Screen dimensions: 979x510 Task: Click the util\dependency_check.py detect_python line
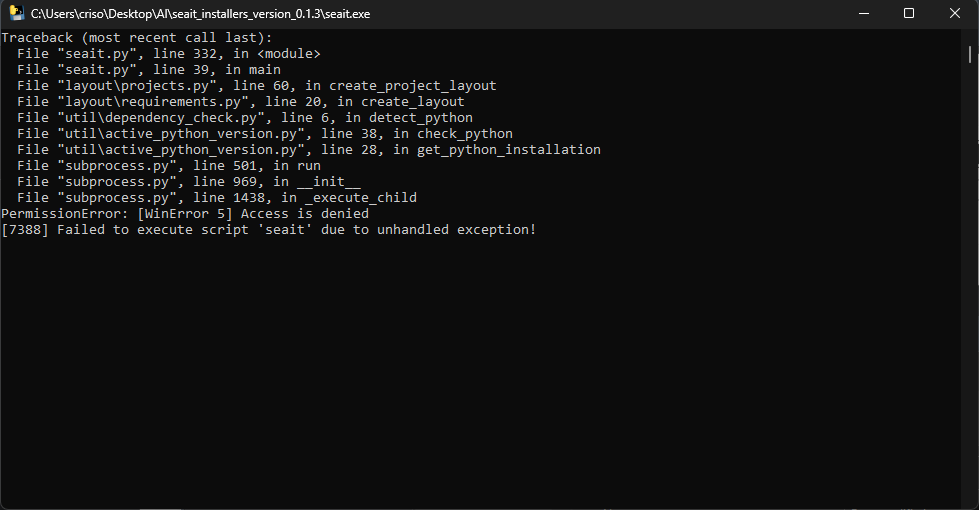pyautogui.click(x=245, y=117)
